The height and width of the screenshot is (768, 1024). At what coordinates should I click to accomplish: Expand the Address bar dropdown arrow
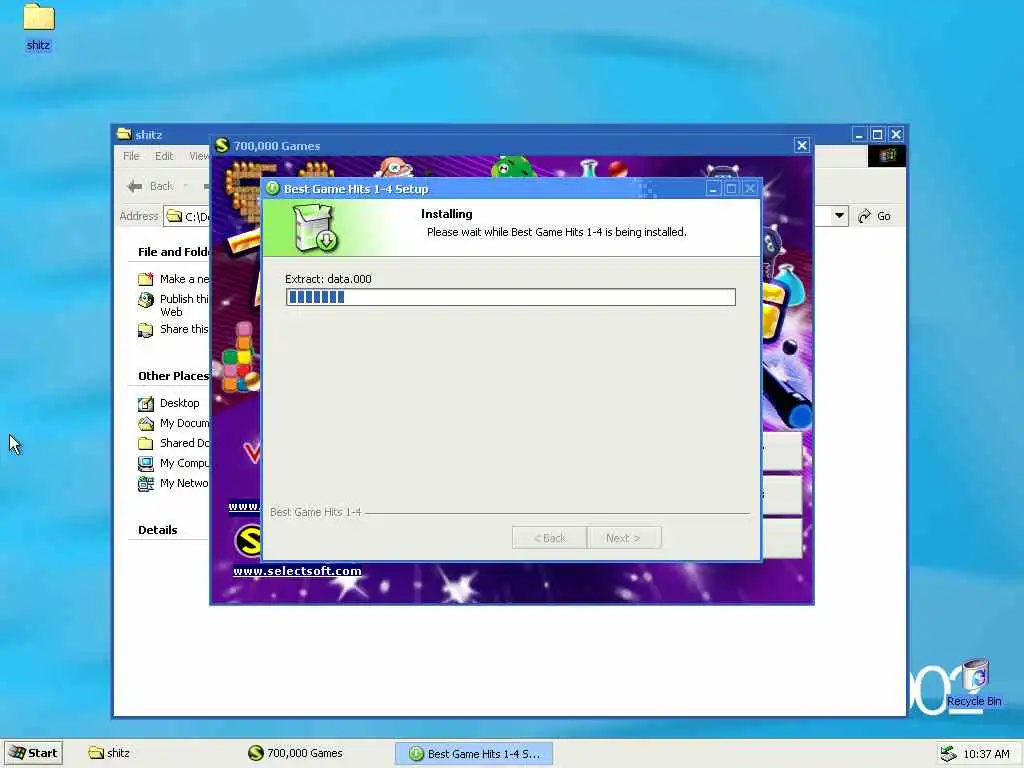(x=839, y=216)
